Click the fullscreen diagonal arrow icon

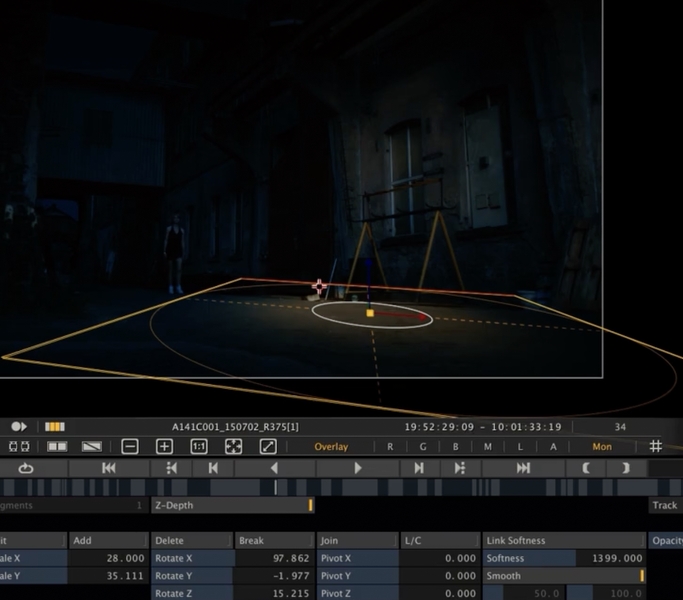click(268, 447)
